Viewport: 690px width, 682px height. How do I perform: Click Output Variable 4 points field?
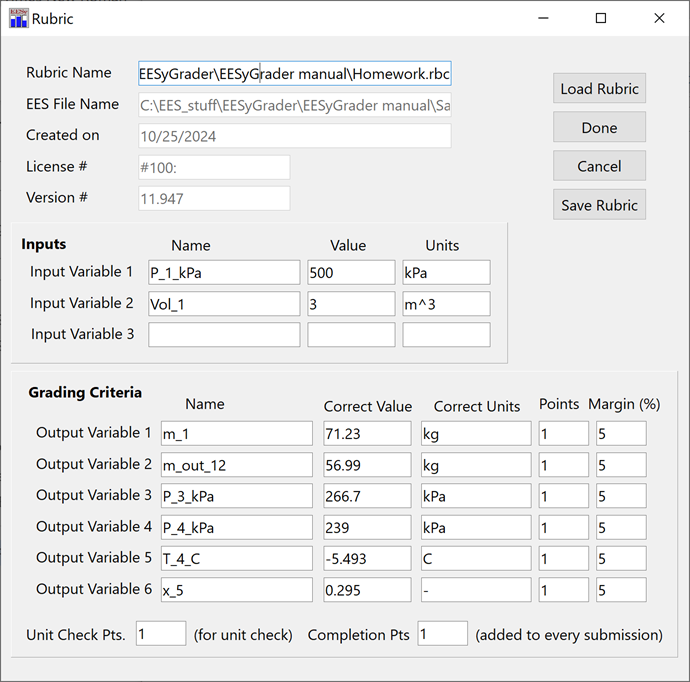[x=564, y=527]
